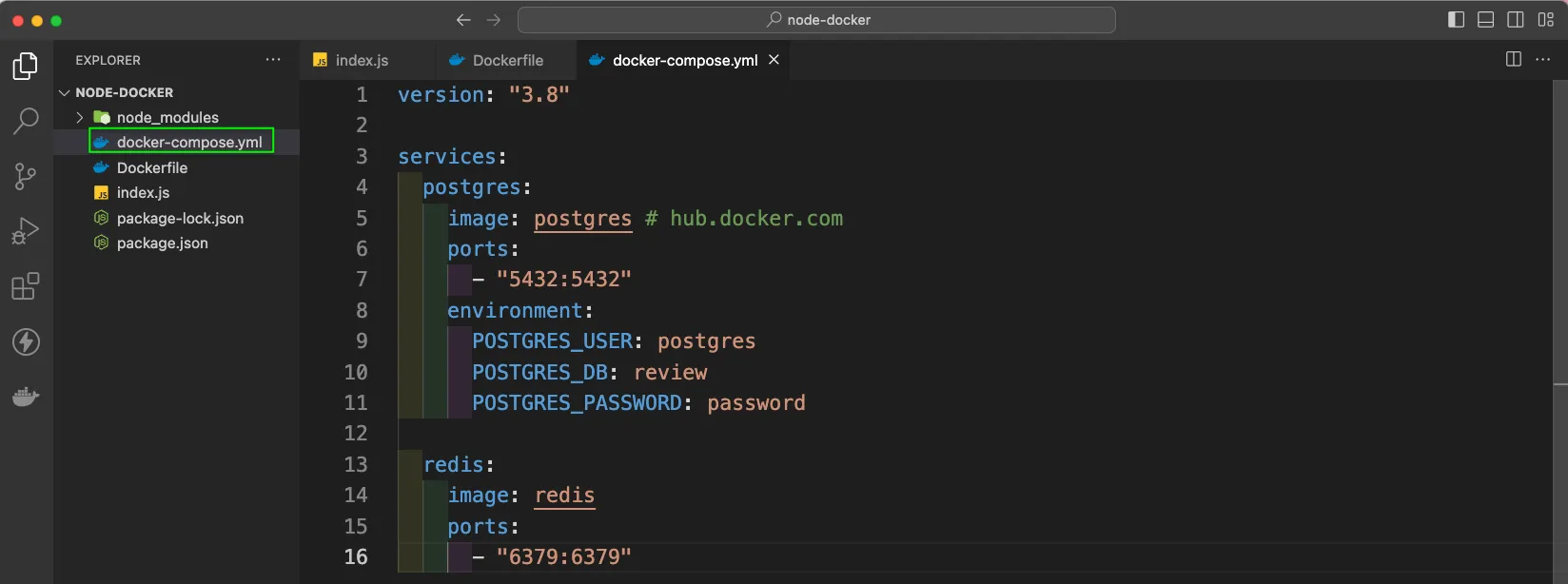1568x584 pixels.
Task: Click line number 12 in the gutter
Action: coord(356,434)
